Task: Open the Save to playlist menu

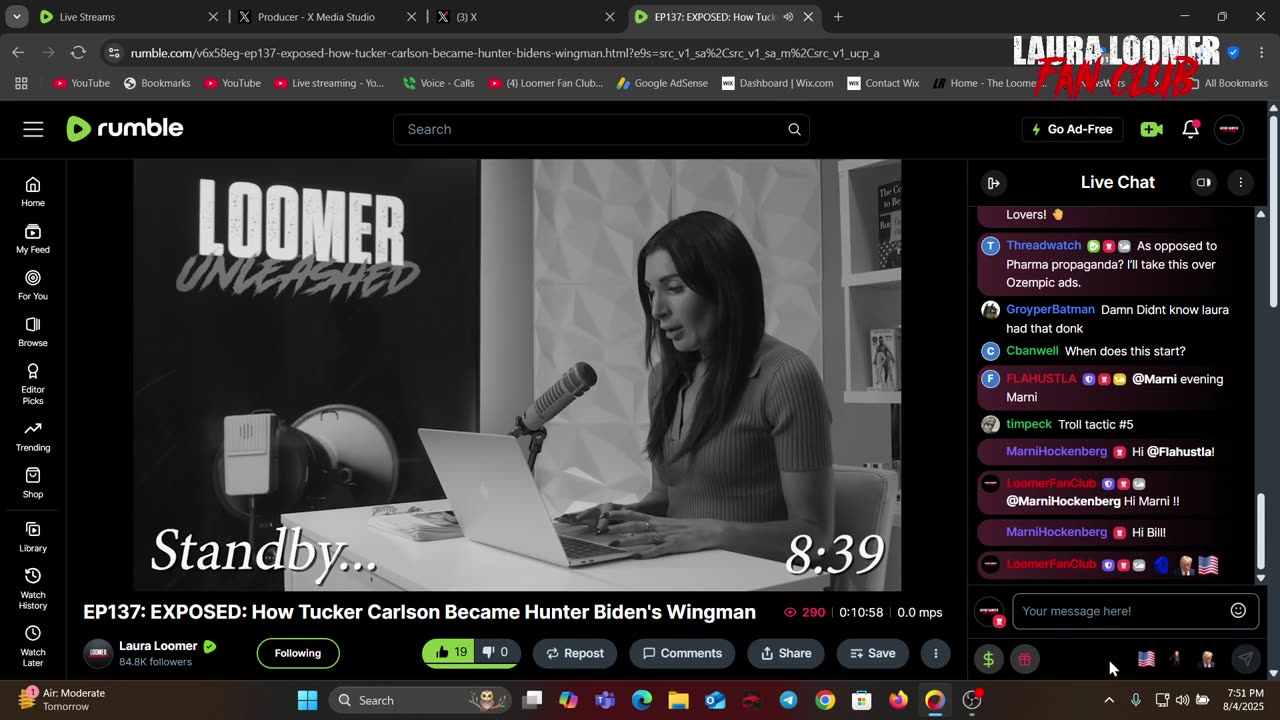Action: coord(873,653)
